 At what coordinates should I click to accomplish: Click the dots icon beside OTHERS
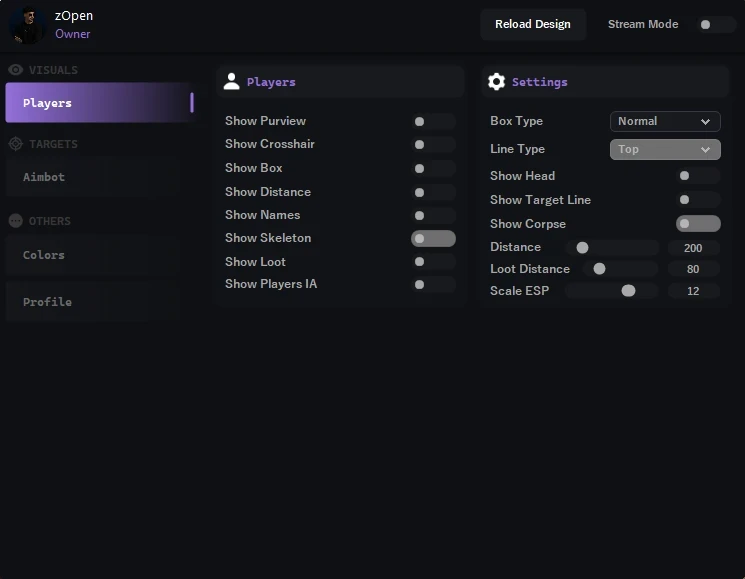(16, 221)
